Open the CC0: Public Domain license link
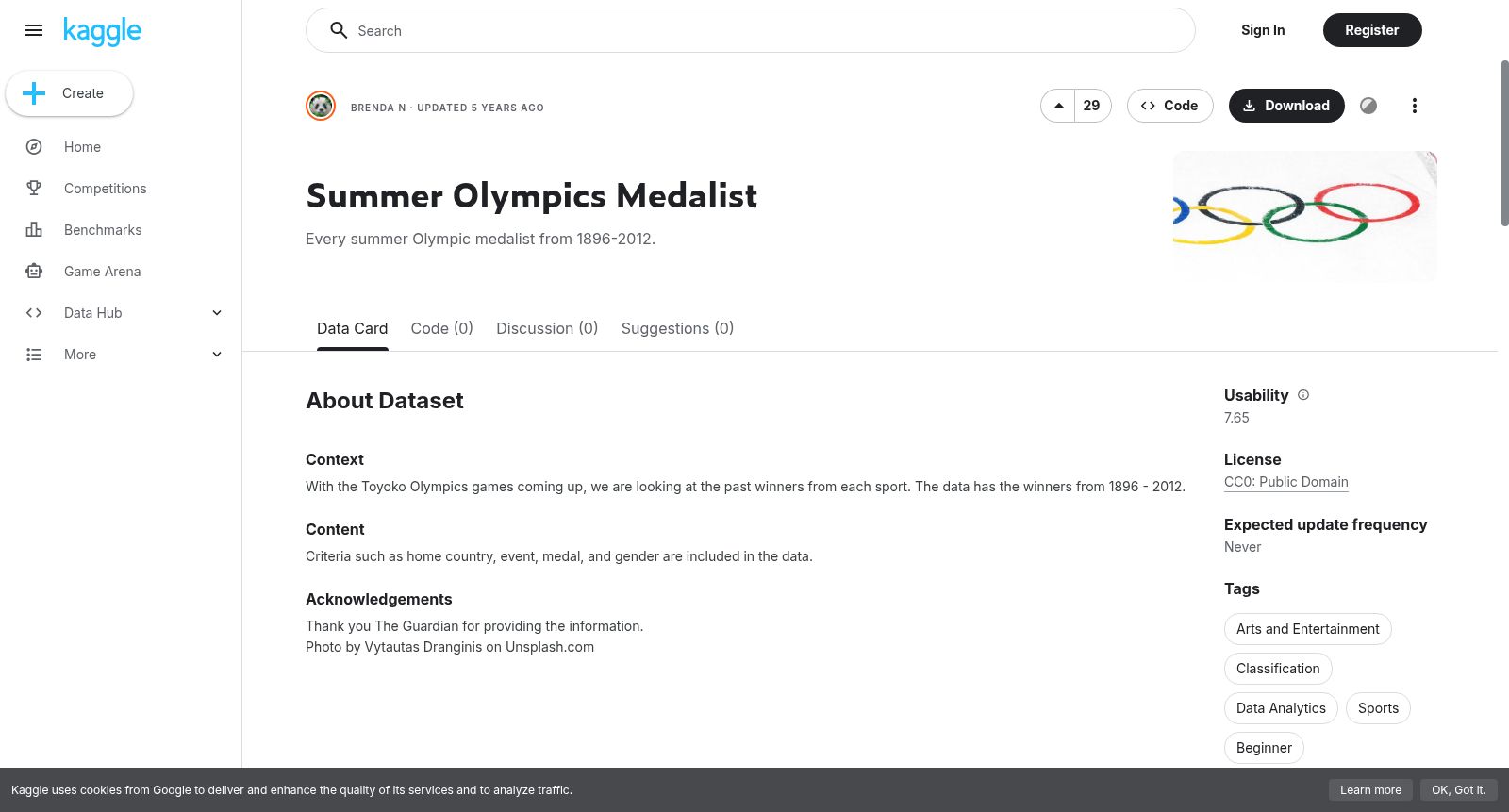1509x812 pixels. tap(1286, 482)
